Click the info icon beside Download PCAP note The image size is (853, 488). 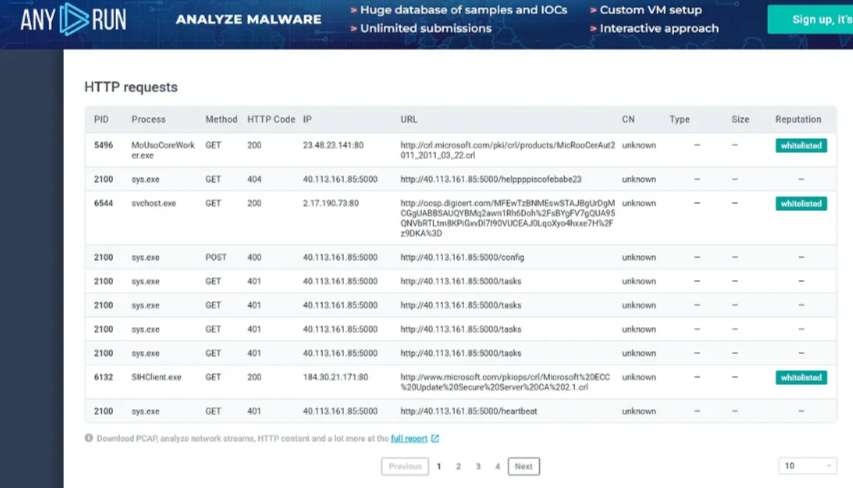(x=89, y=438)
